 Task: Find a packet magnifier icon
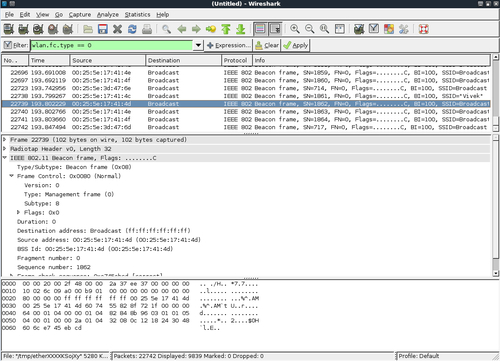[x=167, y=29]
